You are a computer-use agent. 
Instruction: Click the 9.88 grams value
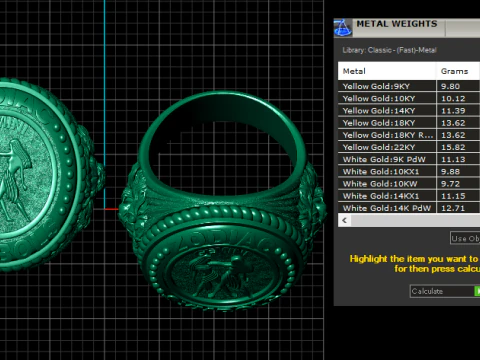click(x=450, y=172)
